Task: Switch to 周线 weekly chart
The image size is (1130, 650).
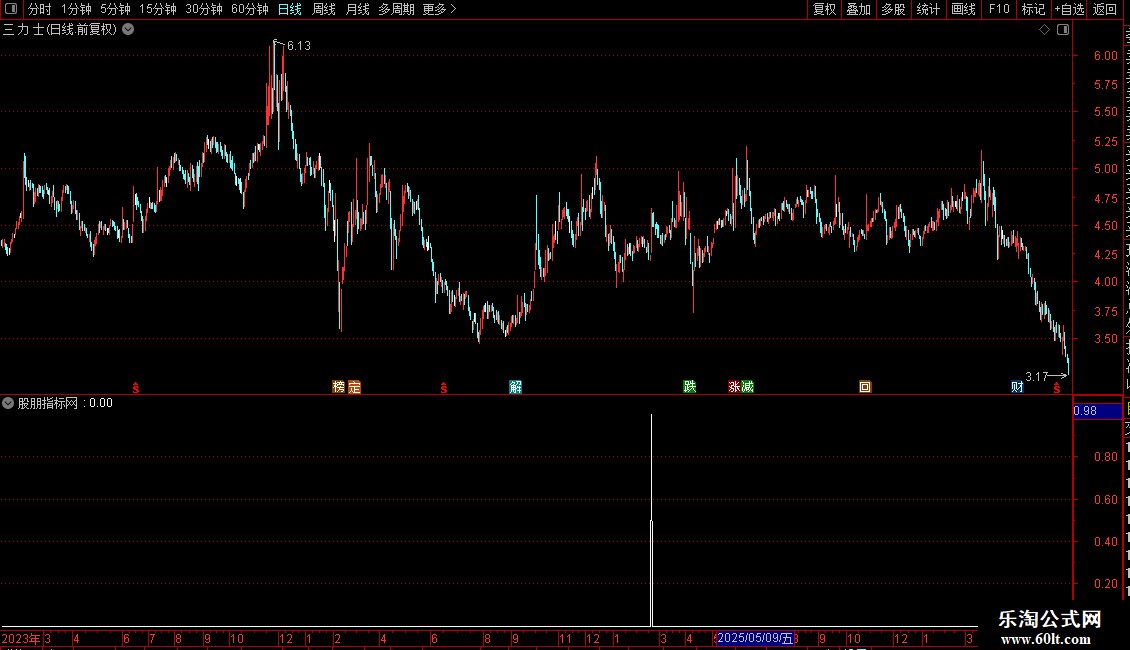Action: point(324,9)
